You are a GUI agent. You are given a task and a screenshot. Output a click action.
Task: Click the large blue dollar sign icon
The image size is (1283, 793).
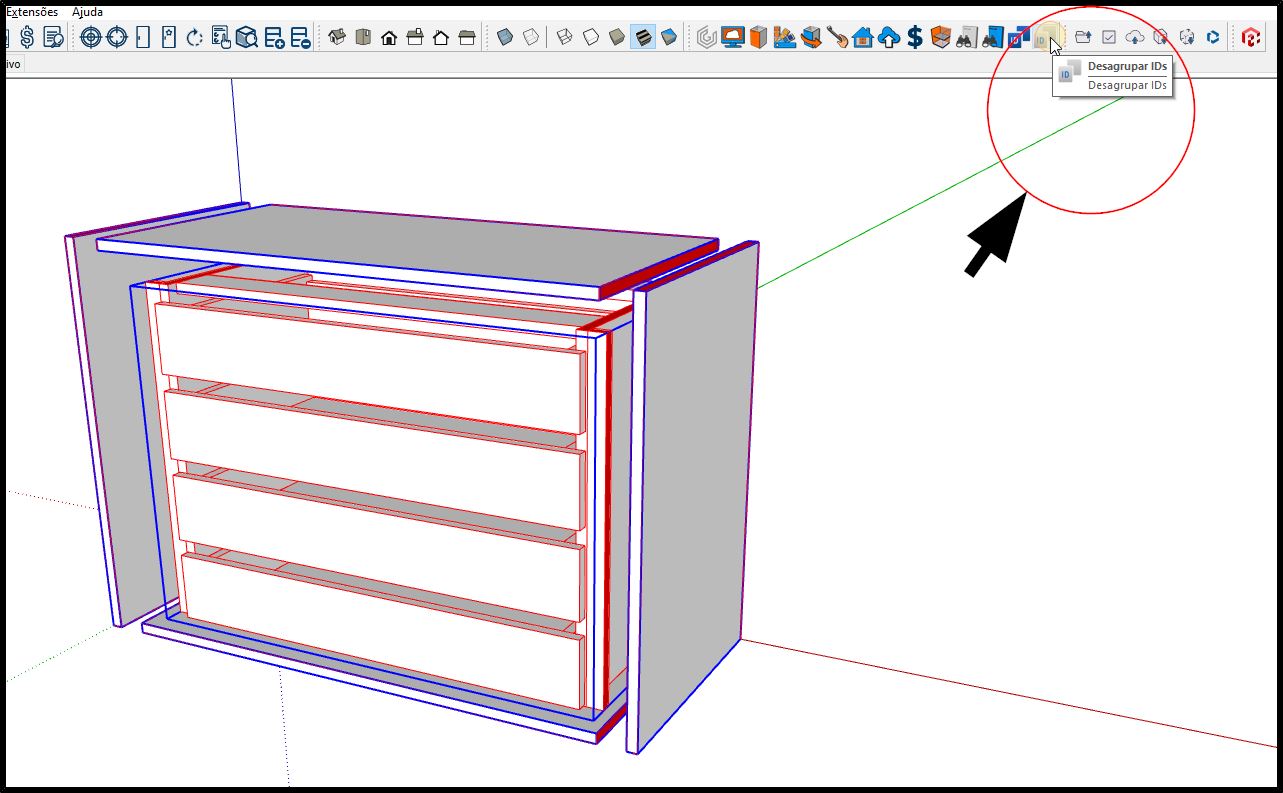tap(914, 38)
